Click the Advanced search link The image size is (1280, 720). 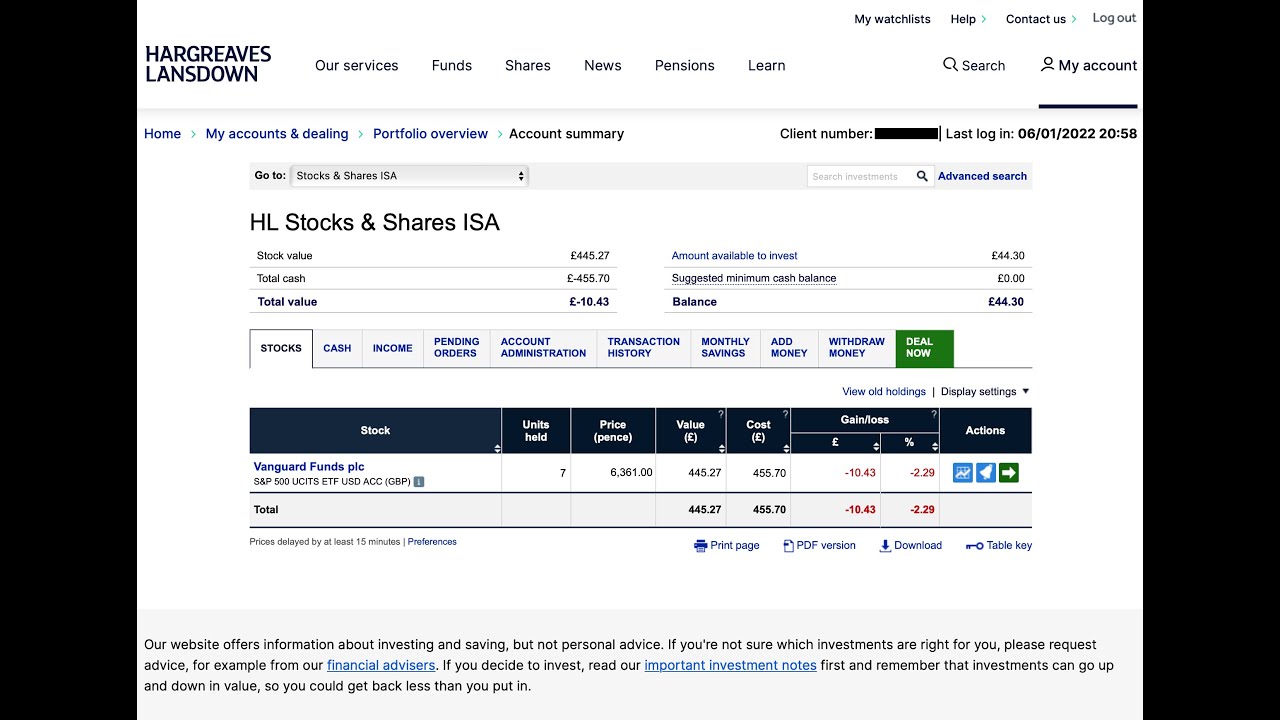point(982,176)
